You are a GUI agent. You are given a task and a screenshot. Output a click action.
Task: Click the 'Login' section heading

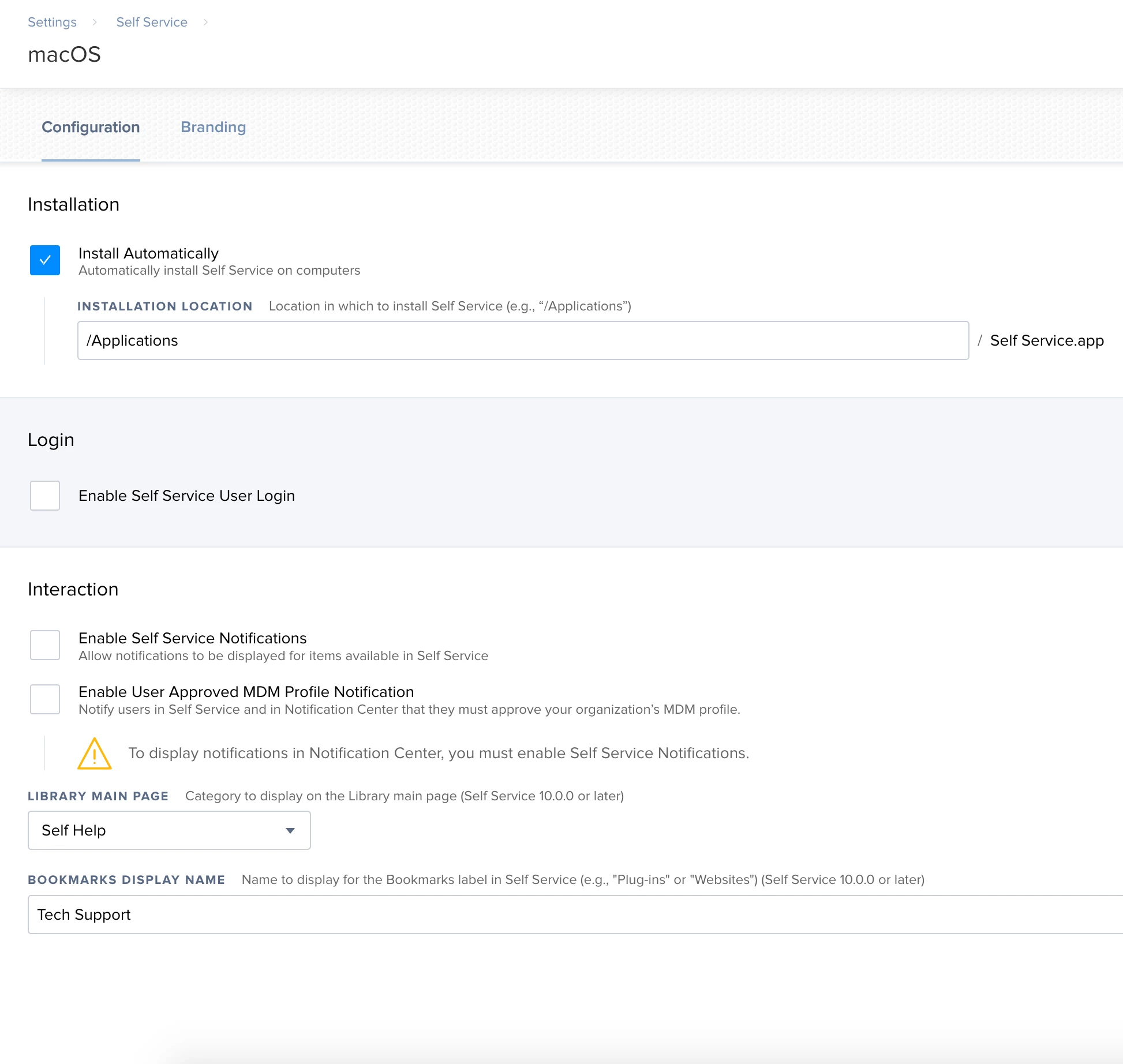[51, 440]
